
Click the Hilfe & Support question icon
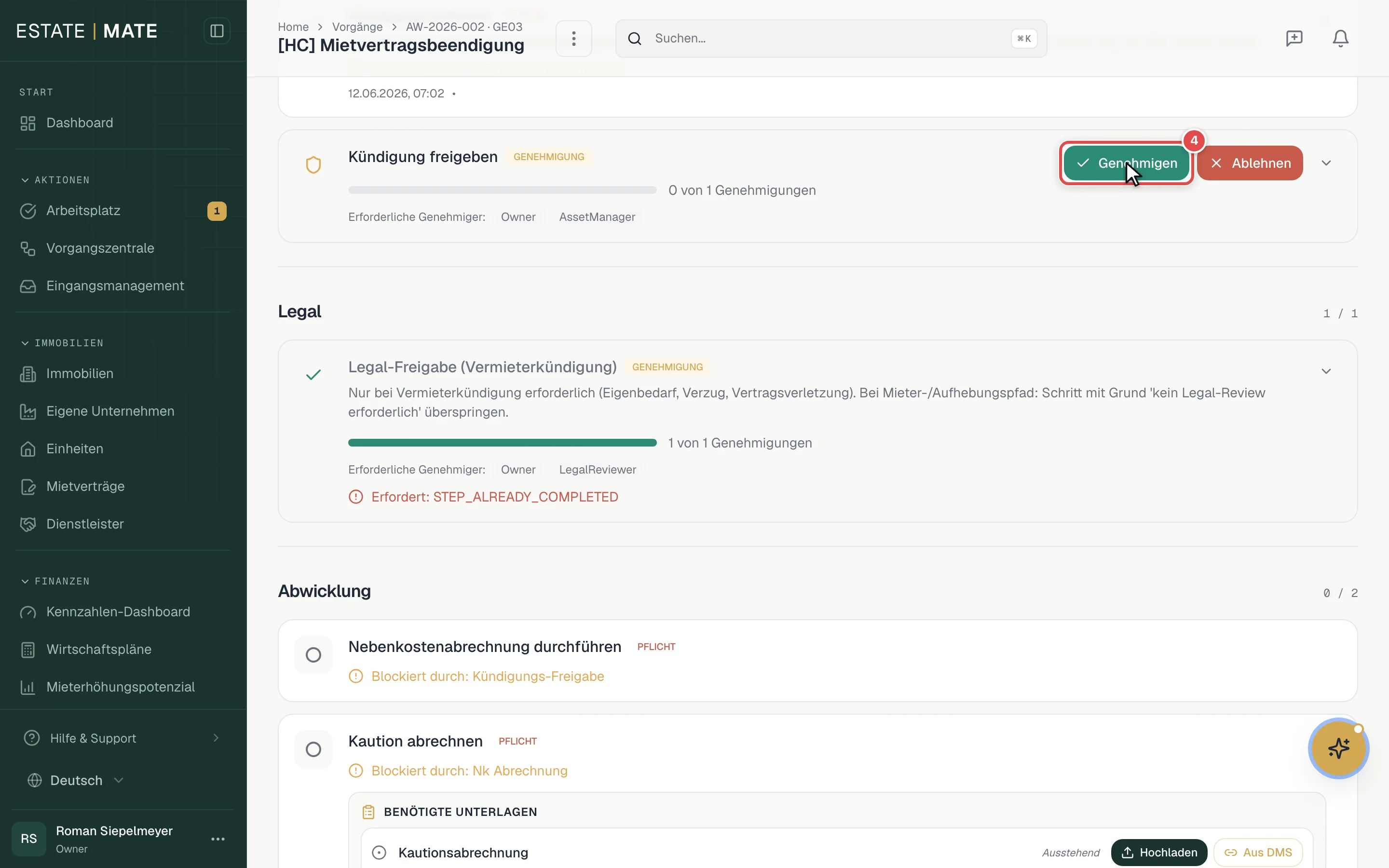31,738
